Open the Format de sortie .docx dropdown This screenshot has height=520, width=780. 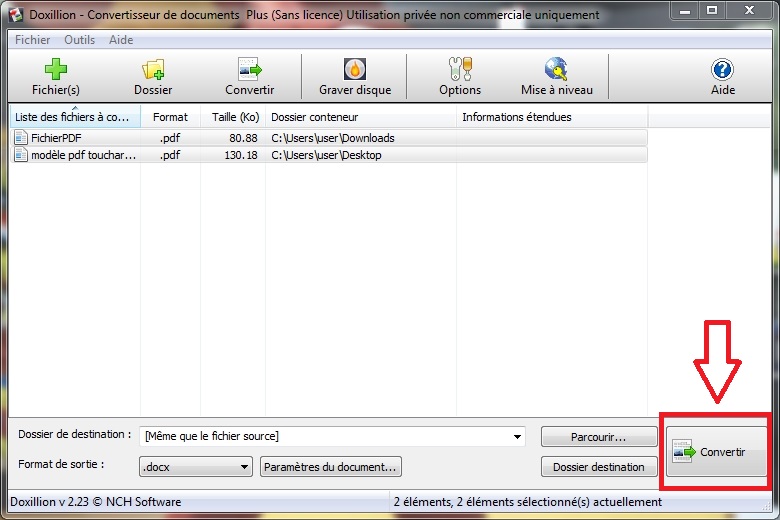tap(245, 467)
